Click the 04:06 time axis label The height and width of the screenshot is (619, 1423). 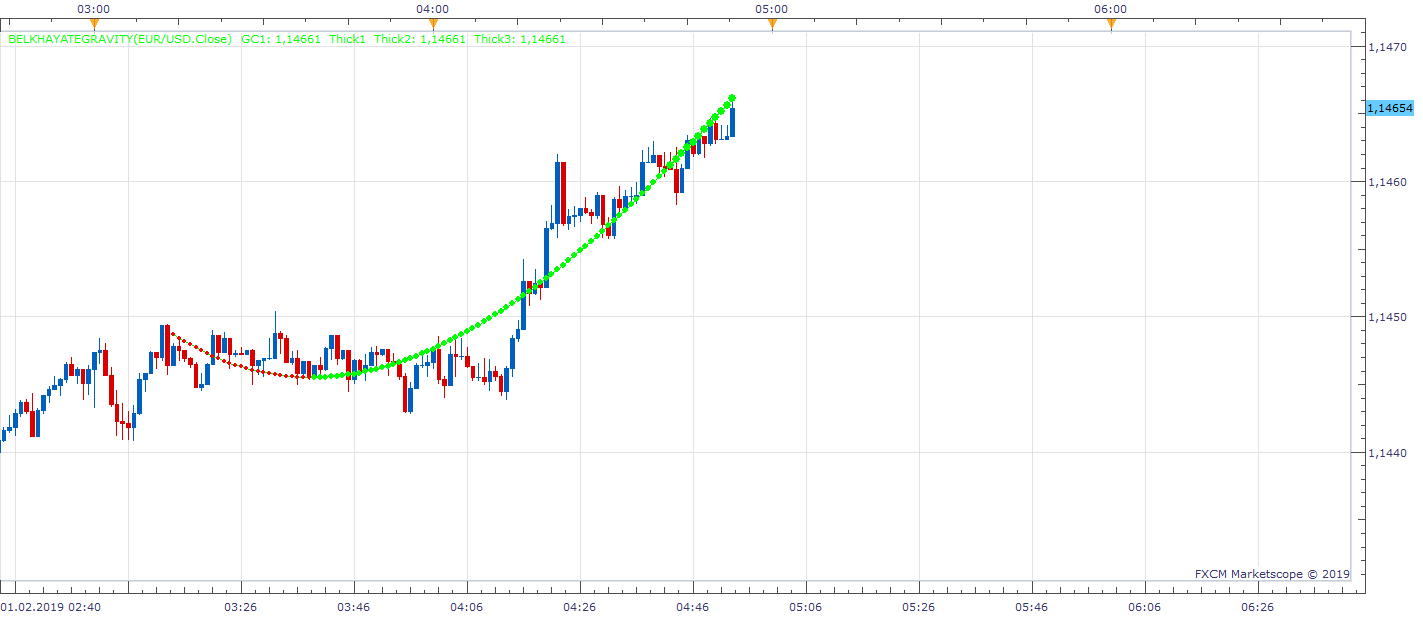coord(467,606)
